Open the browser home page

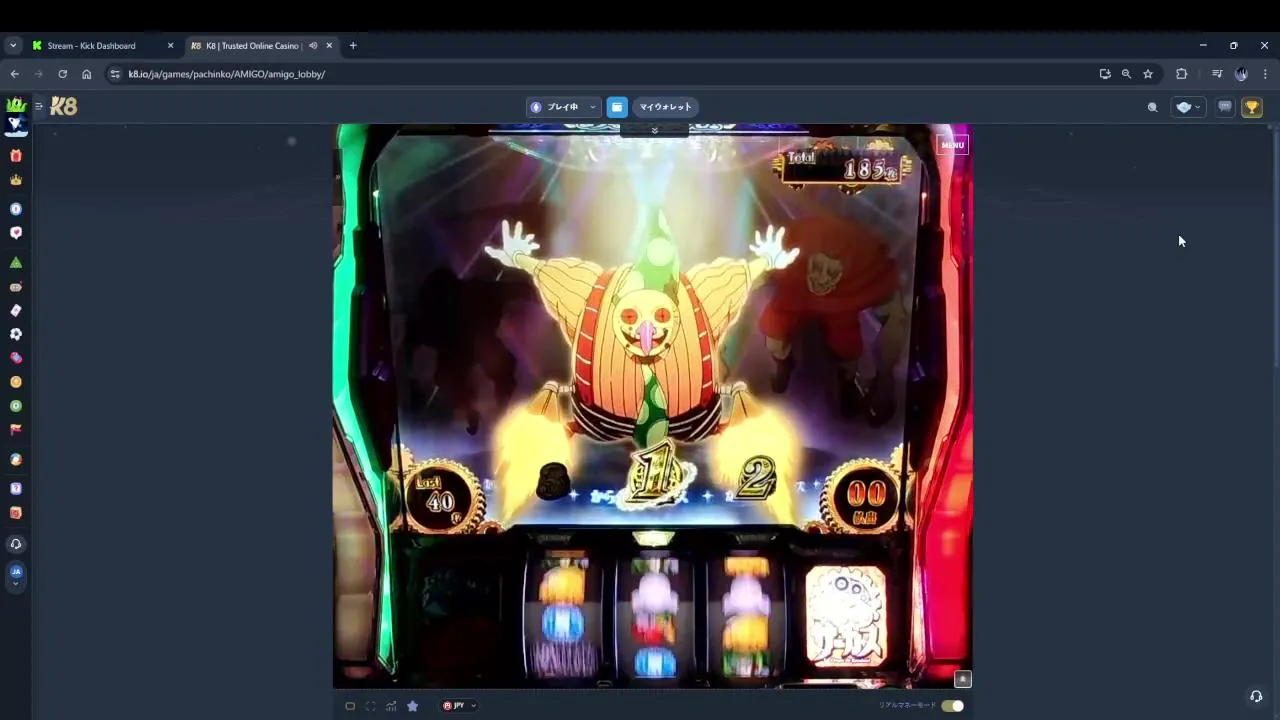[86, 74]
